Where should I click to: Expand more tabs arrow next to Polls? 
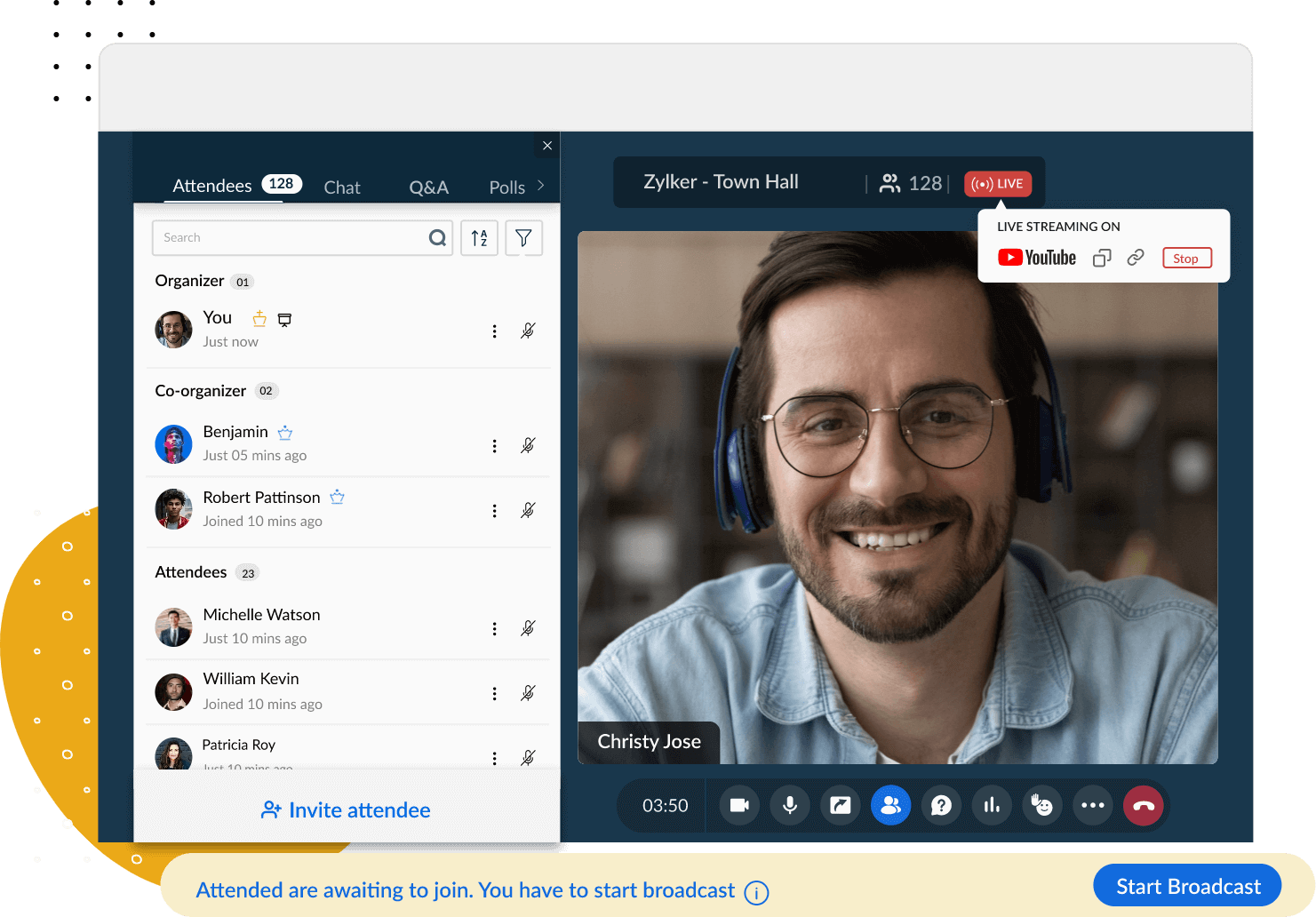tap(541, 186)
